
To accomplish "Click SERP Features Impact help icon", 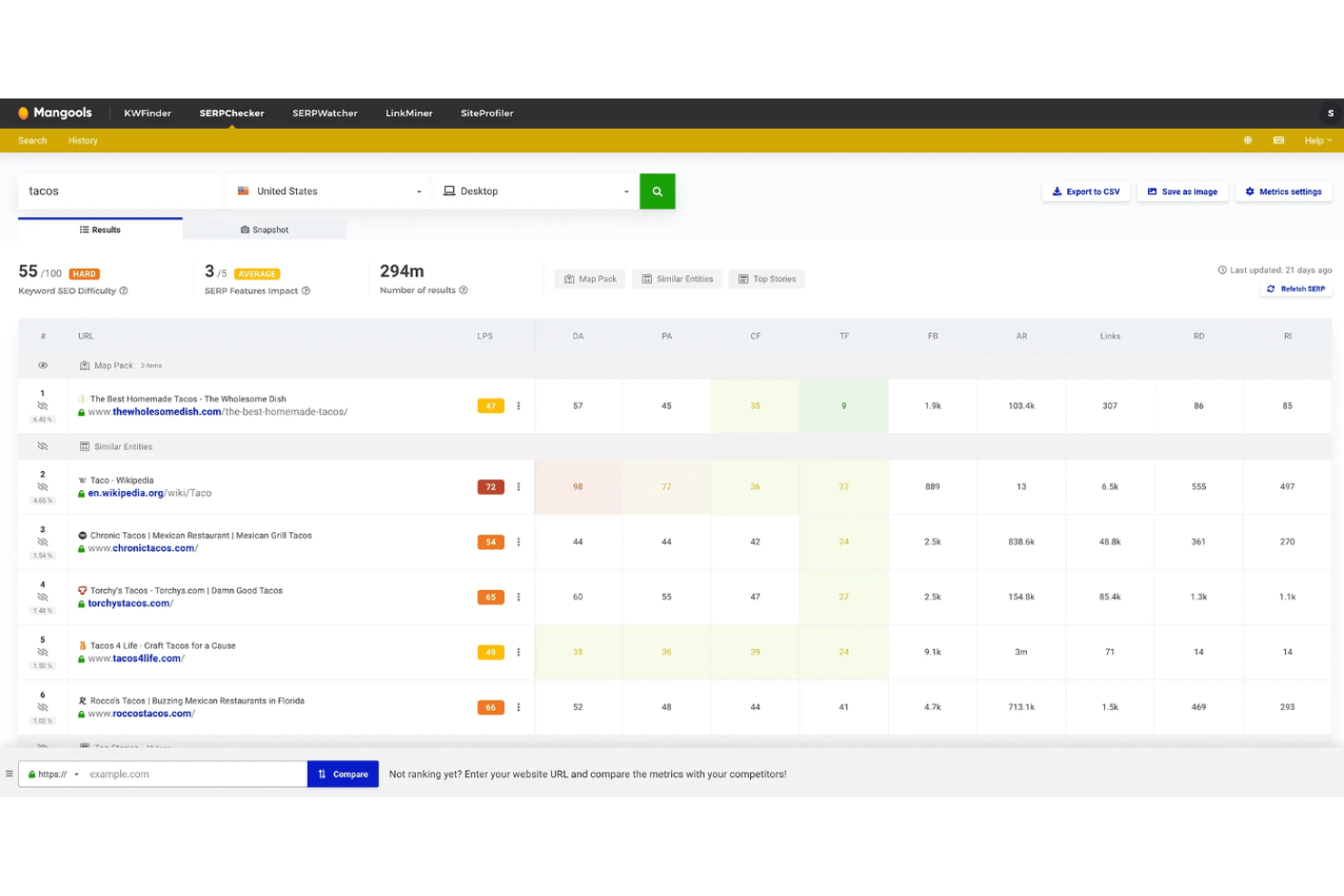I will (306, 291).
